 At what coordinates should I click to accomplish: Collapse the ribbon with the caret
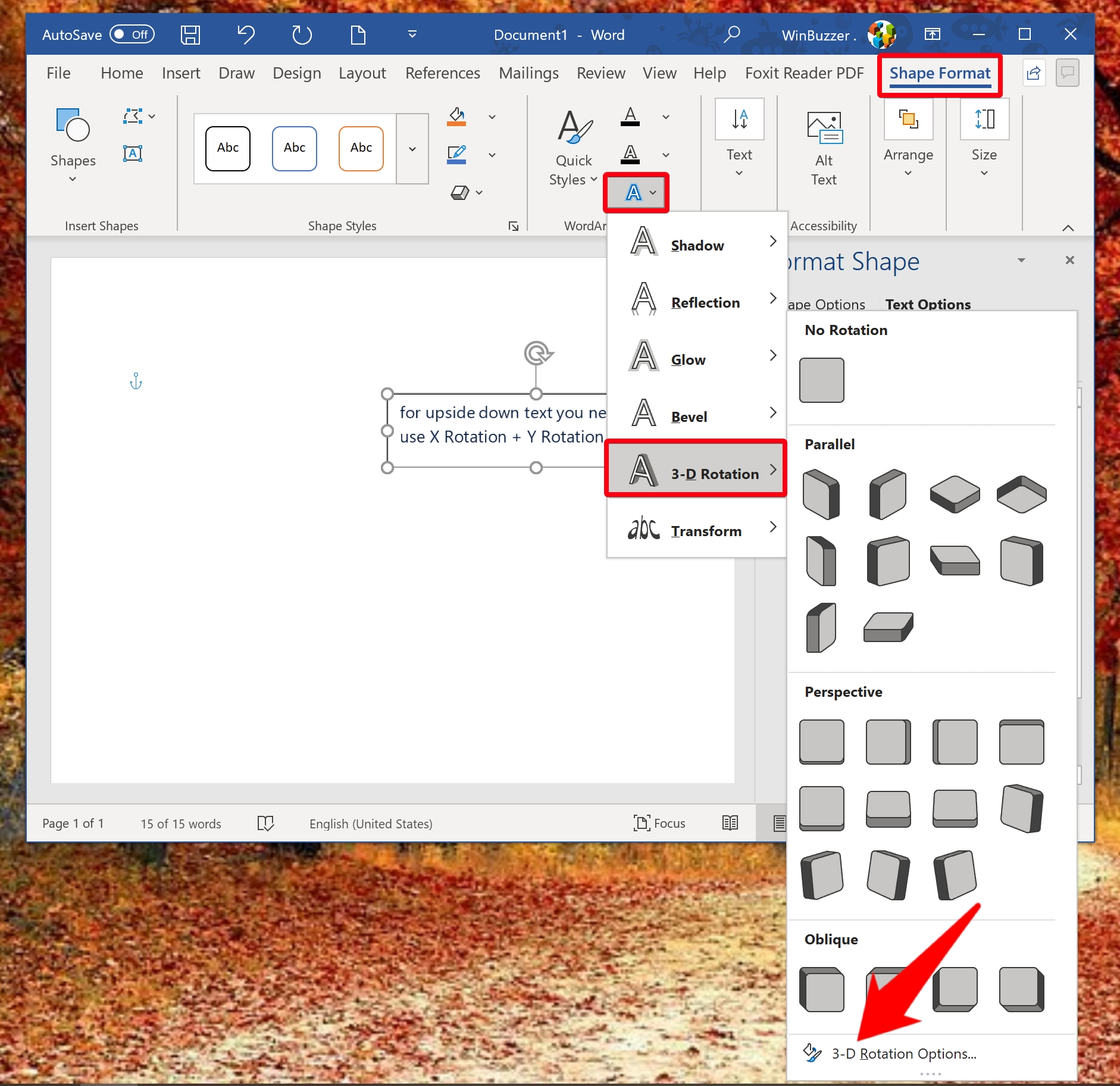[x=1068, y=228]
